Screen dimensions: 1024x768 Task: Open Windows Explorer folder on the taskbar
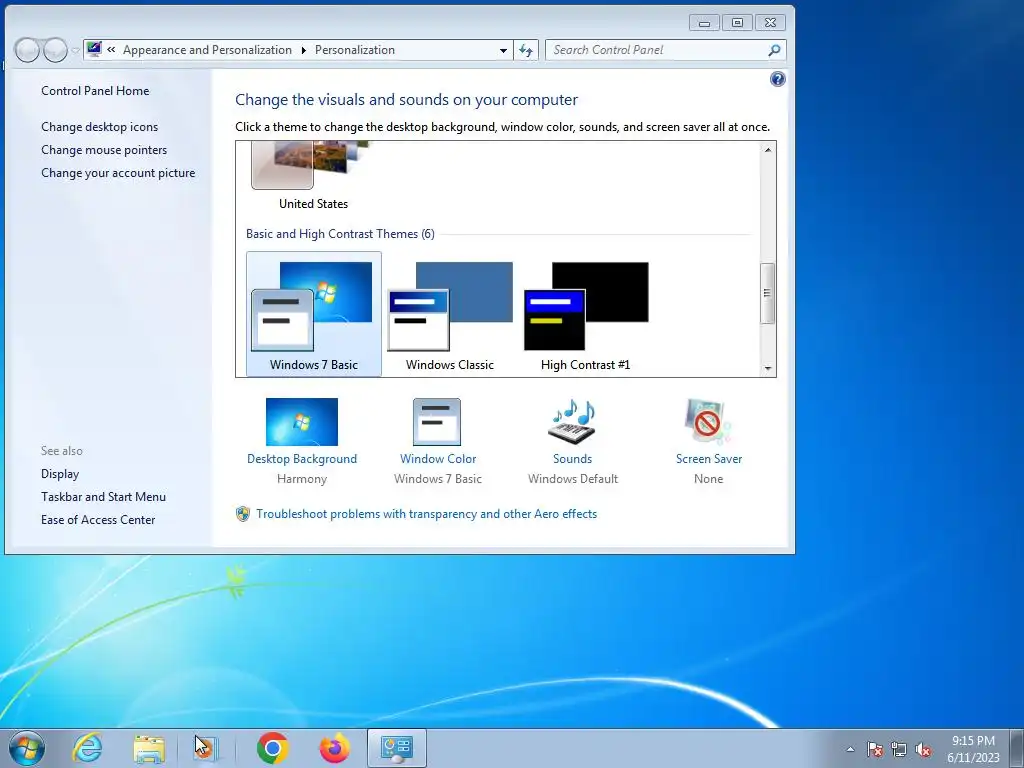pos(149,749)
